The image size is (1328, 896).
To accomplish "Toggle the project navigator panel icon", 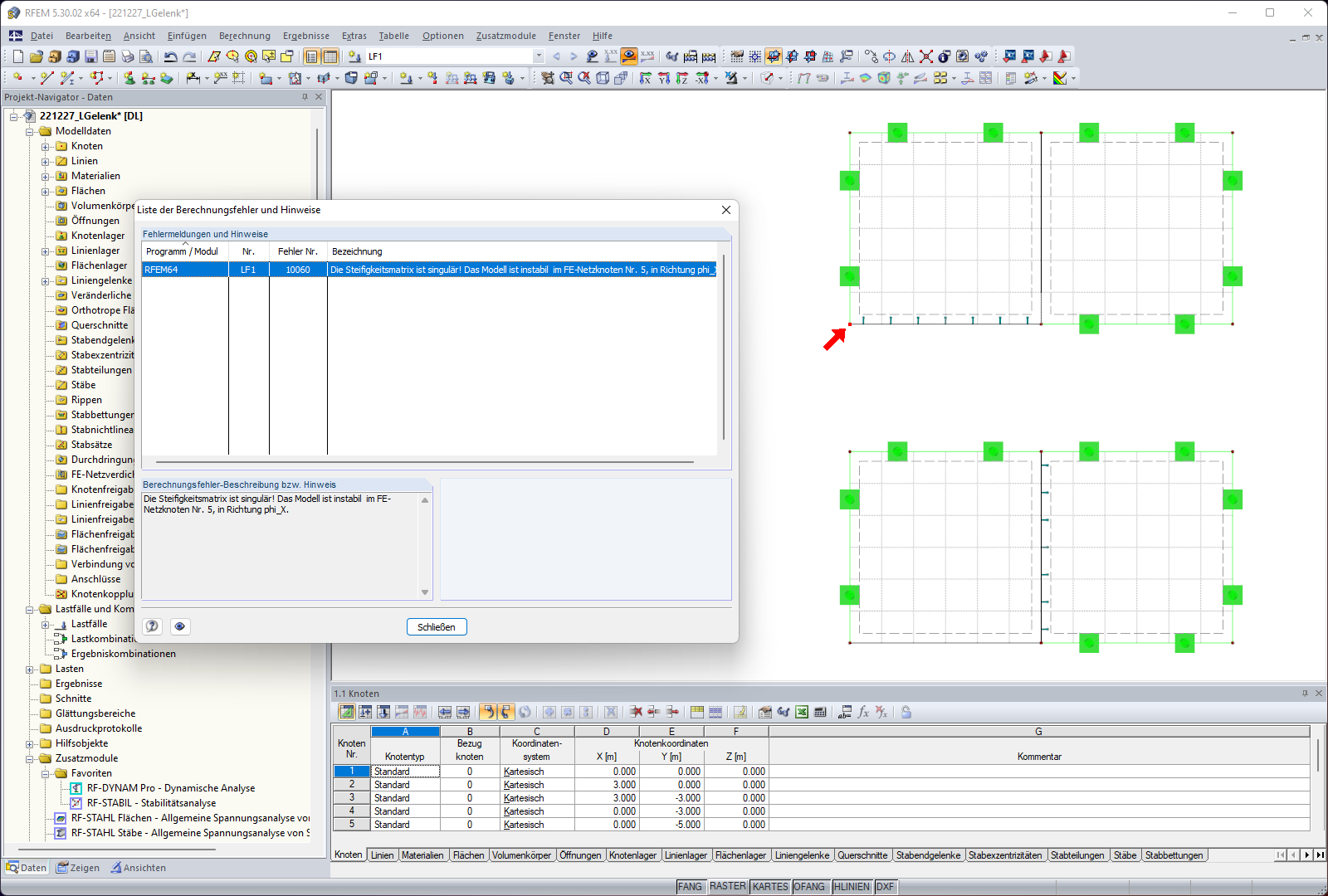I will 311,56.
